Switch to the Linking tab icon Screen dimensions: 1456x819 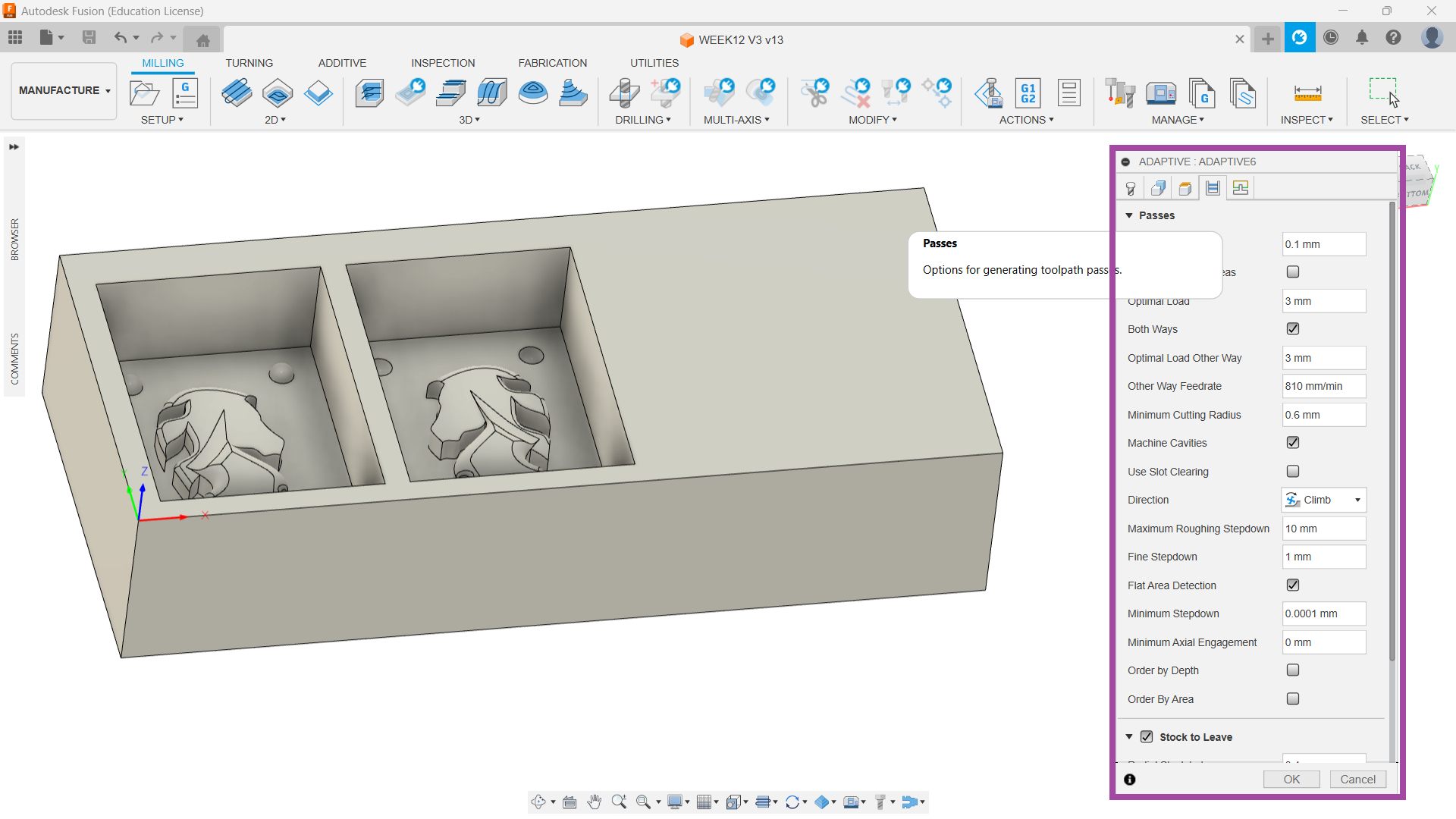point(1241,188)
